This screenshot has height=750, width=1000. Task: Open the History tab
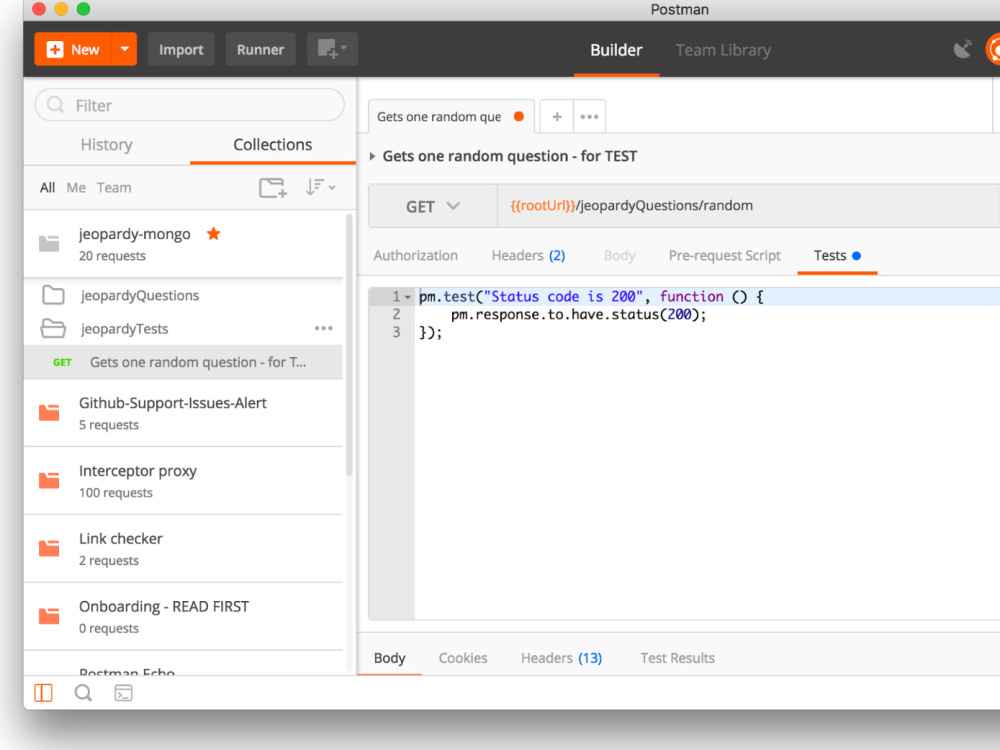107,145
